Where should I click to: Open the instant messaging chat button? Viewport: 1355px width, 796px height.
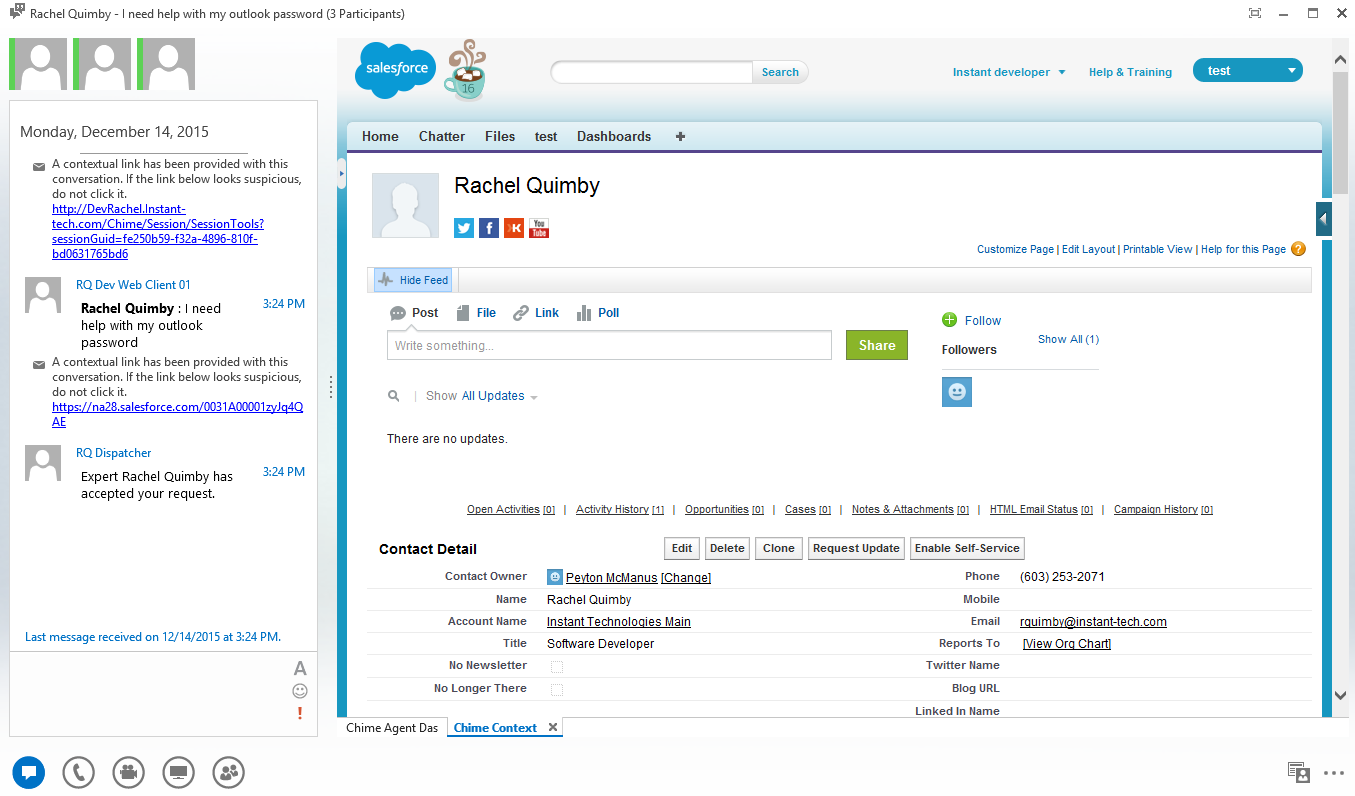coord(28,772)
